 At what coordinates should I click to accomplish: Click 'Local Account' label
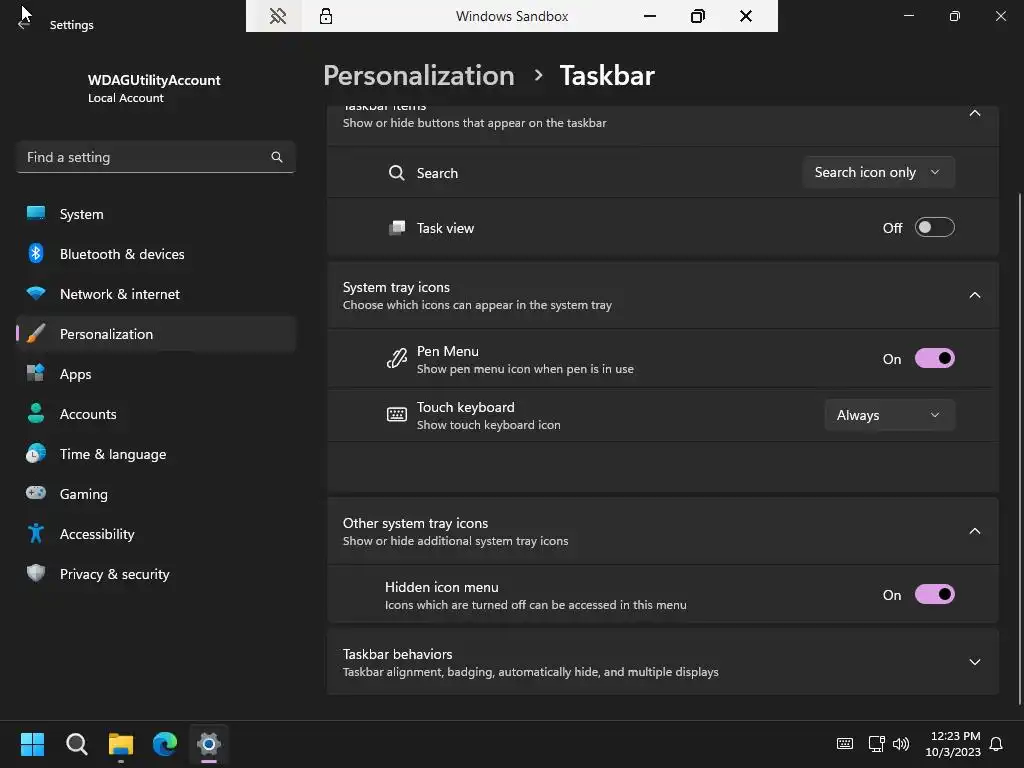coord(125,98)
